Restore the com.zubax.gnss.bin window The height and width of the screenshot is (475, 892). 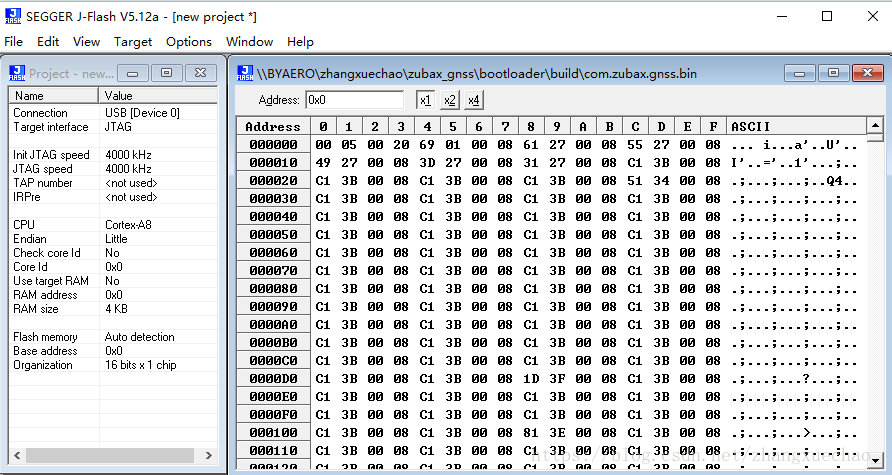833,73
